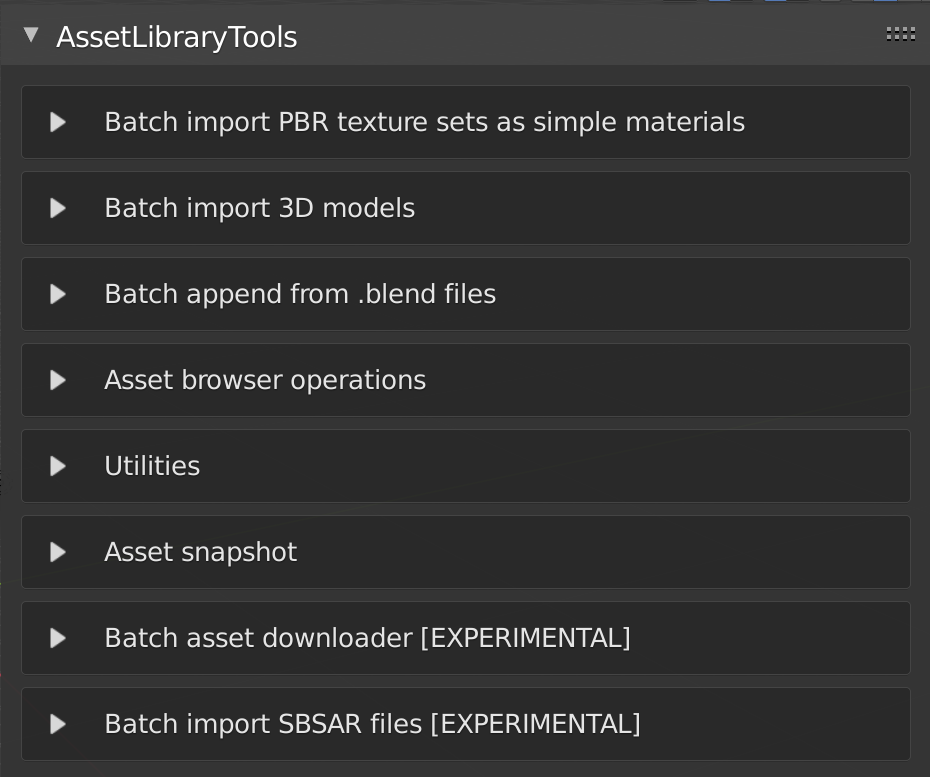Expand arrow for Batch import SBSAR files
The width and height of the screenshot is (930, 777).
click(58, 724)
